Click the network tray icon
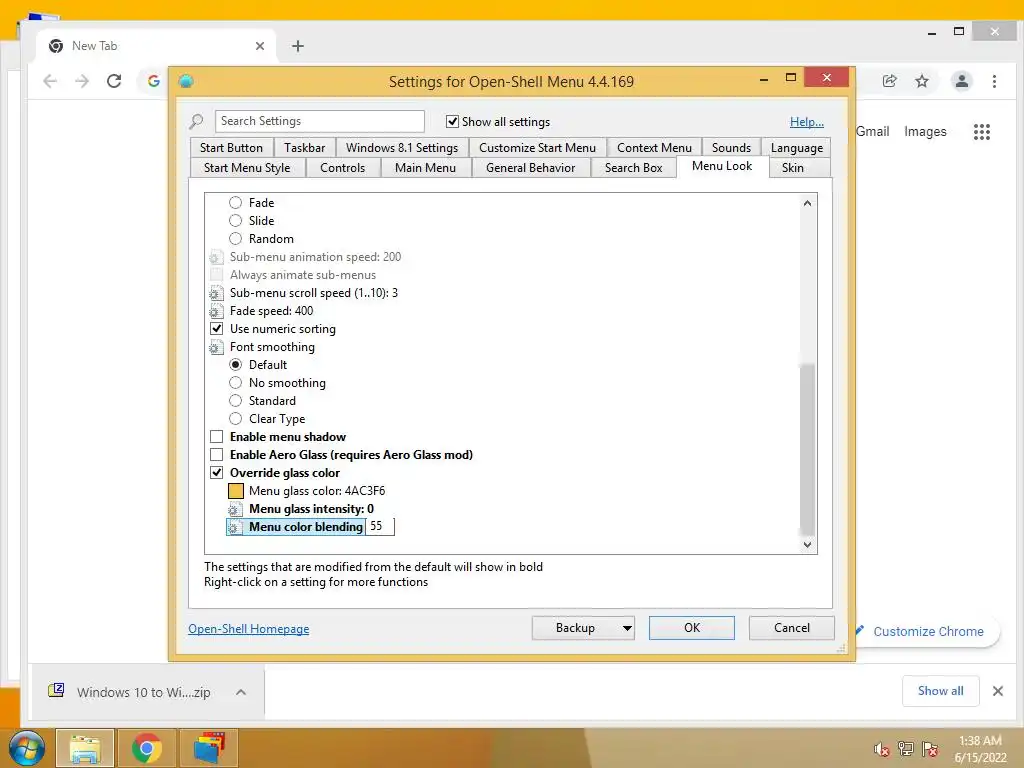This screenshot has height=768, width=1024. [906, 749]
